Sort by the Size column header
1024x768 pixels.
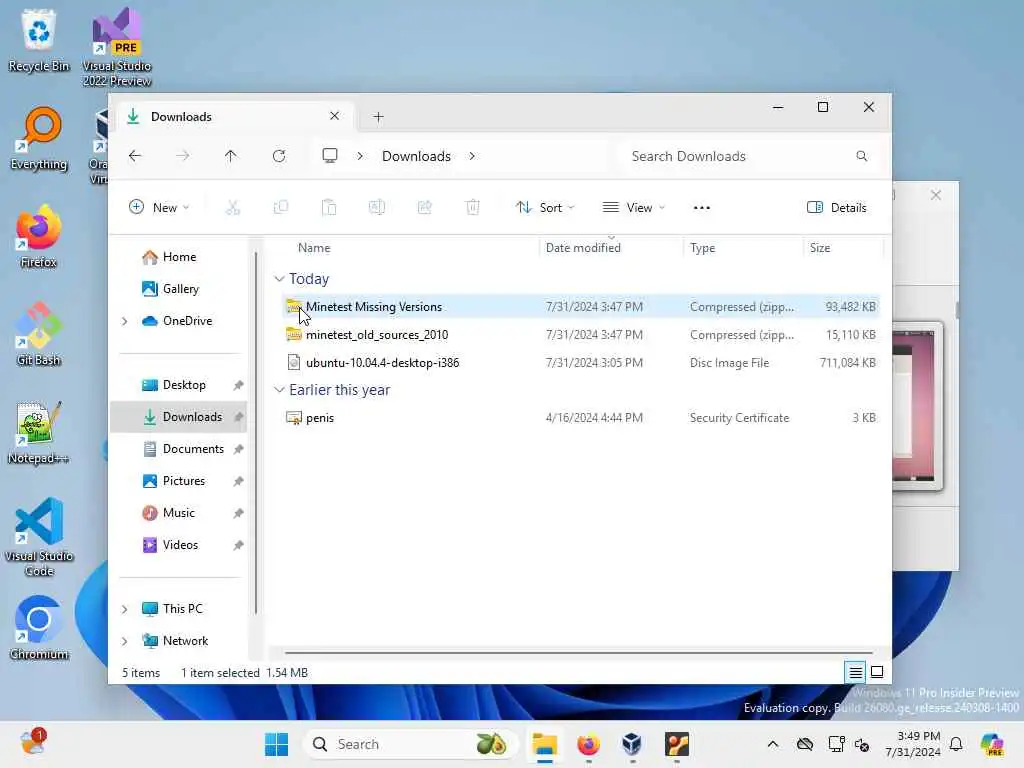820,248
